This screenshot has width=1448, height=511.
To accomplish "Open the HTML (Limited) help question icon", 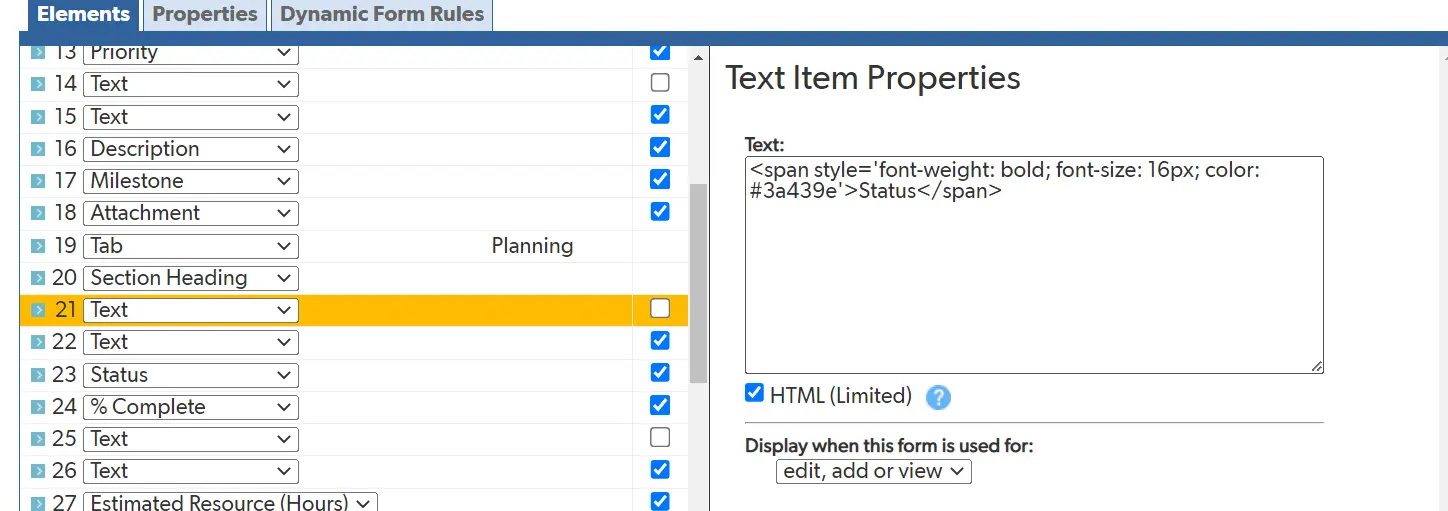I will 938,397.
